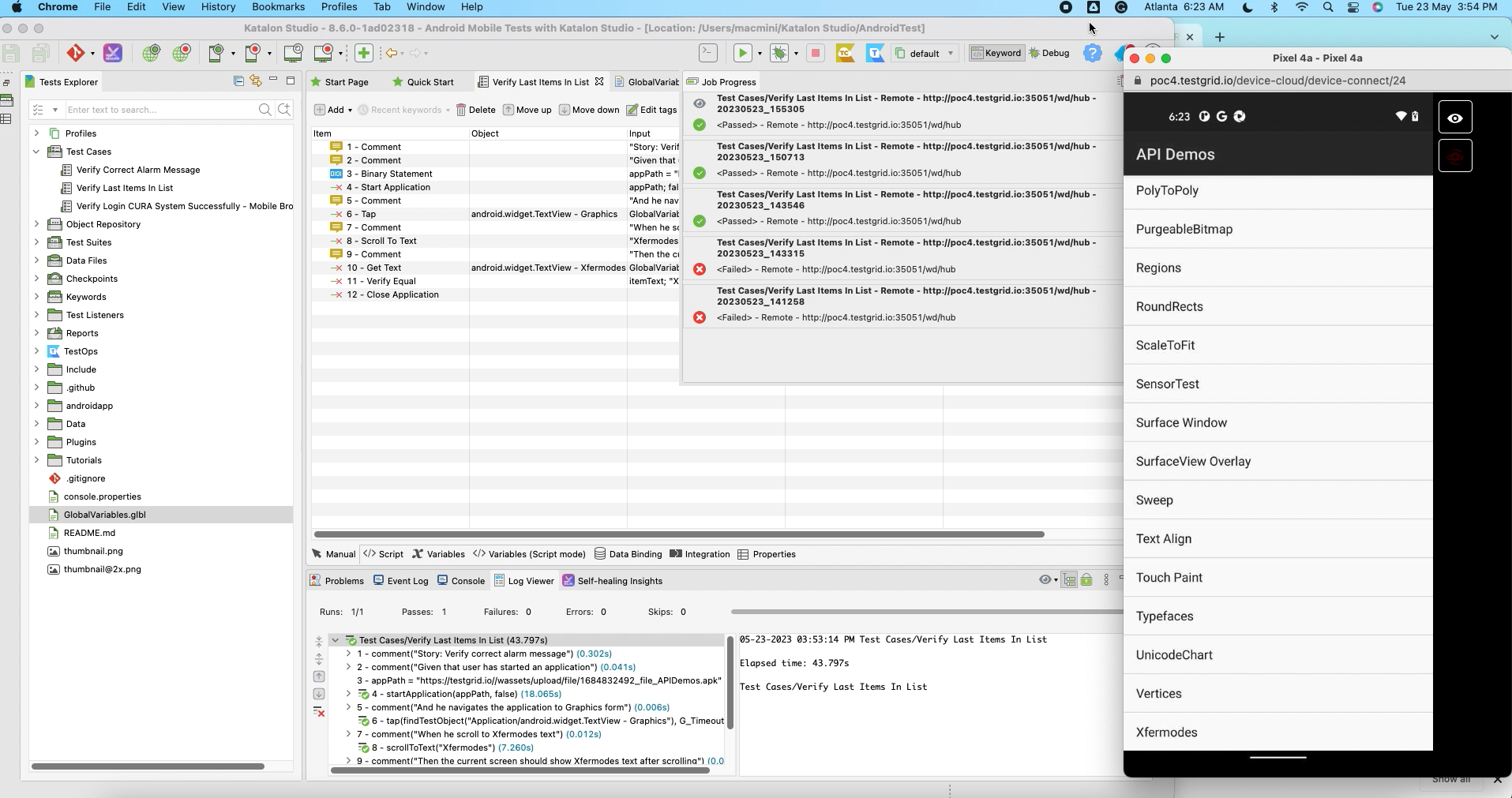Screen dimensions: 1512x798
Task: Toggle the eye view button on device window
Action: (1455, 118)
